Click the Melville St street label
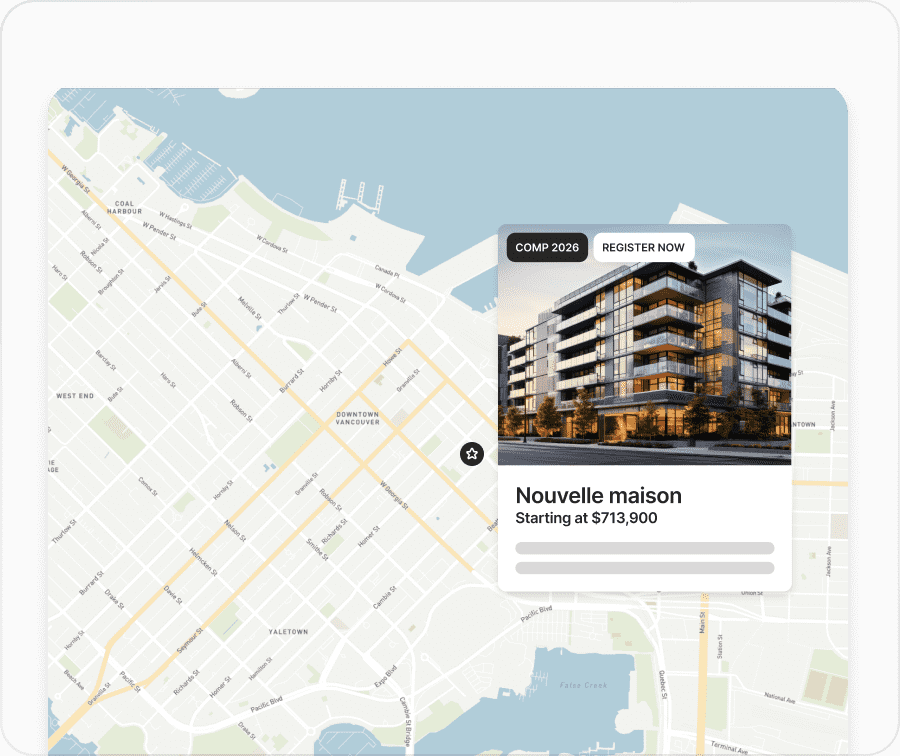The image size is (900, 756). click(x=250, y=308)
